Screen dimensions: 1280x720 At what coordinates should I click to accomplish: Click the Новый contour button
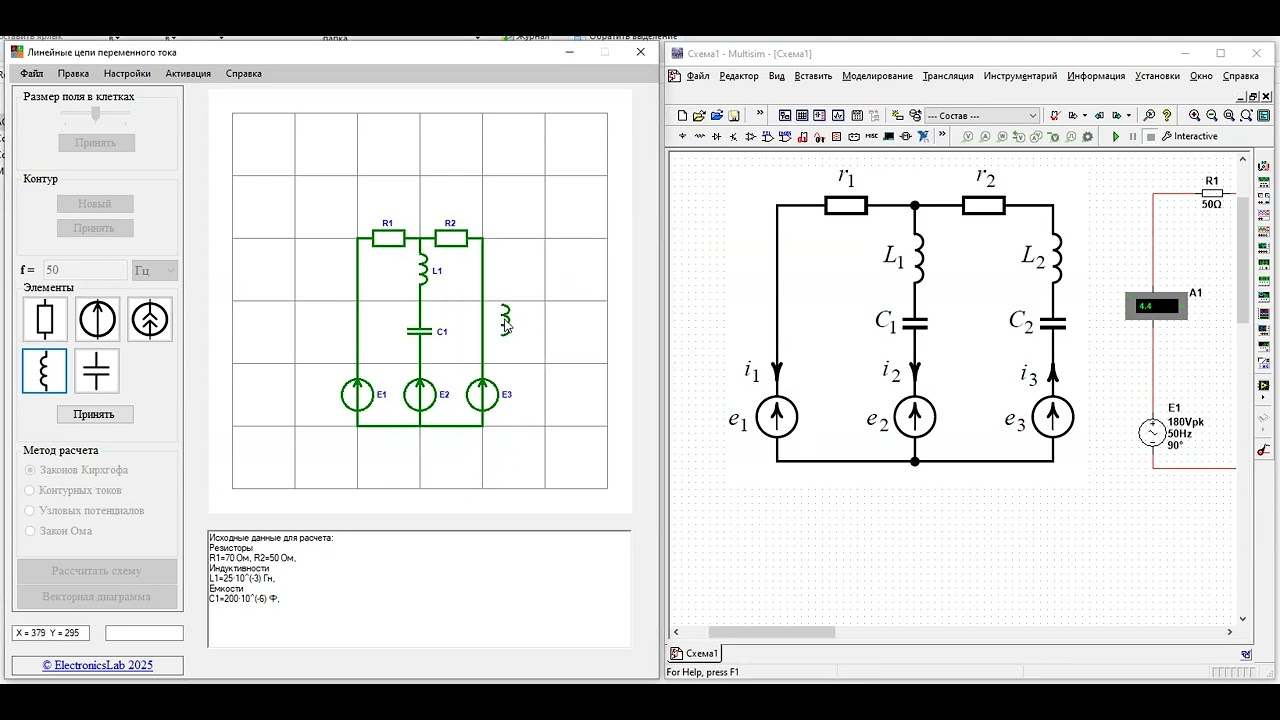coord(95,204)
